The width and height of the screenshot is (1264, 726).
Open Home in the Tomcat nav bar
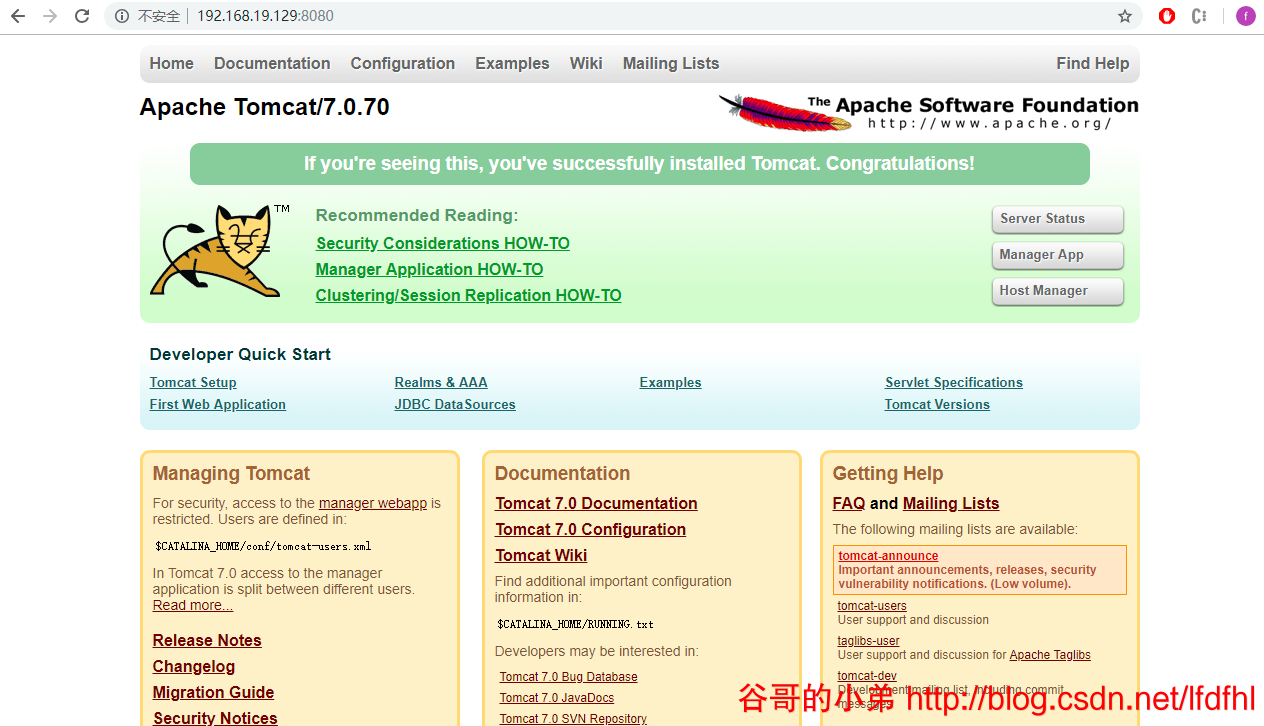tap(172, 63)
